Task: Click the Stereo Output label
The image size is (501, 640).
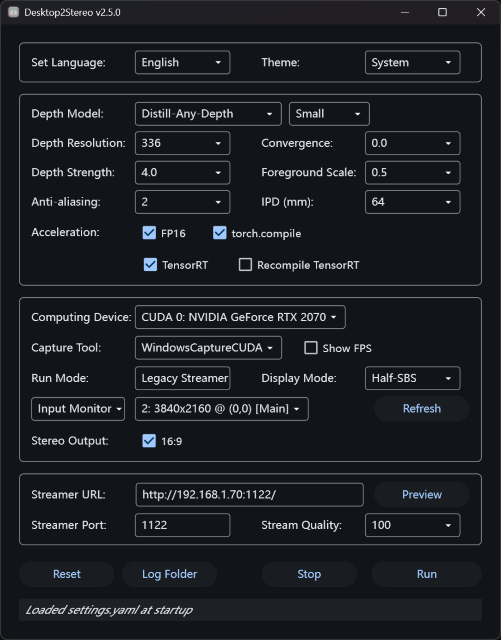Action: [x=70, y=441]
